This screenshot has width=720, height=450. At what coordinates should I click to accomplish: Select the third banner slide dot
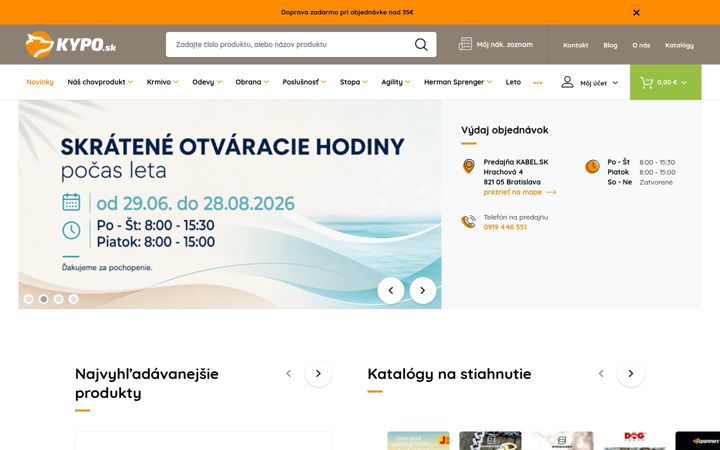click(58, 299)
